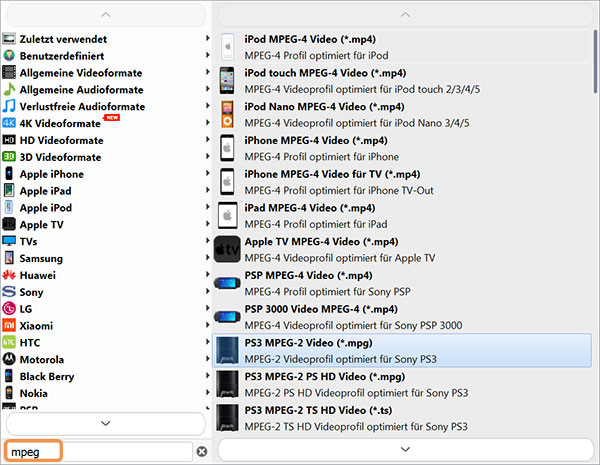Click the profile list vertical scrollbar
Viewport: 600px width, 465px height.
tap(595, 61)
